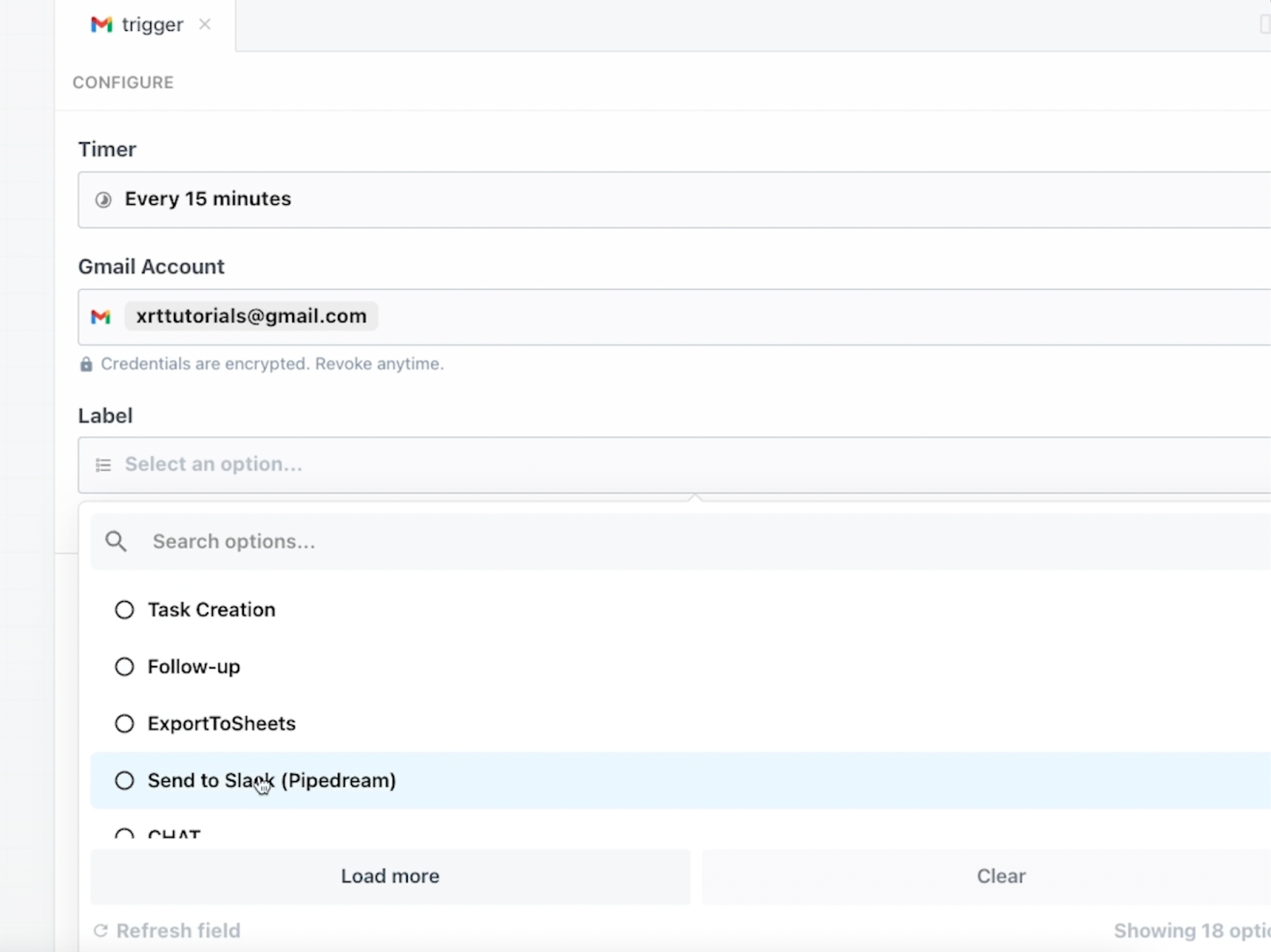Click the 'Showing 18' options count text

tap(1192, 931)
